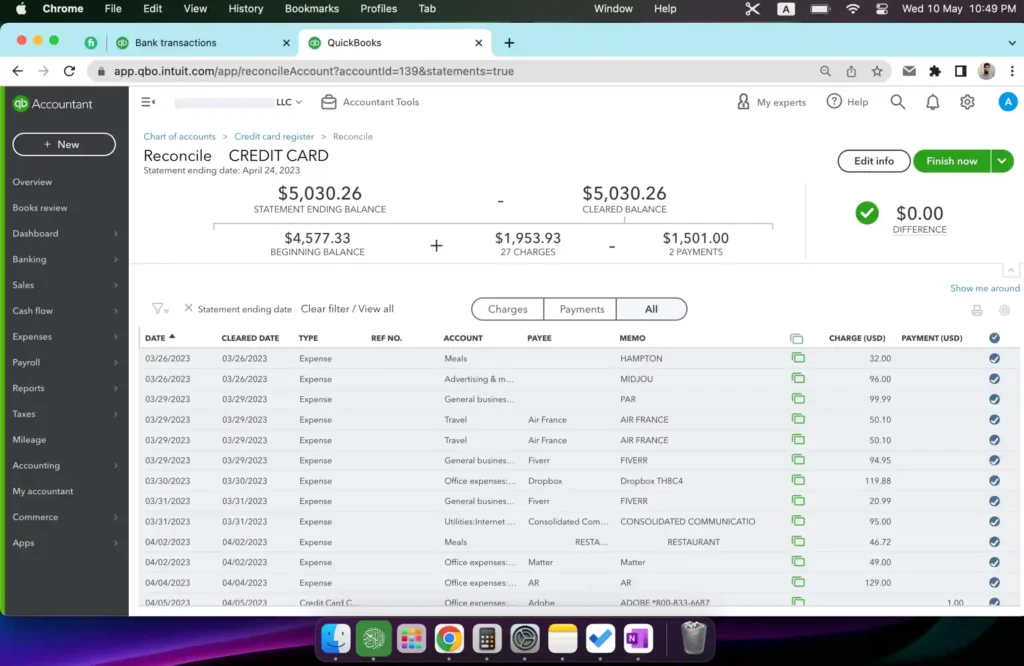Open the settings gear in QuickBooks header
1024x666 pixels.
[967, 102]
